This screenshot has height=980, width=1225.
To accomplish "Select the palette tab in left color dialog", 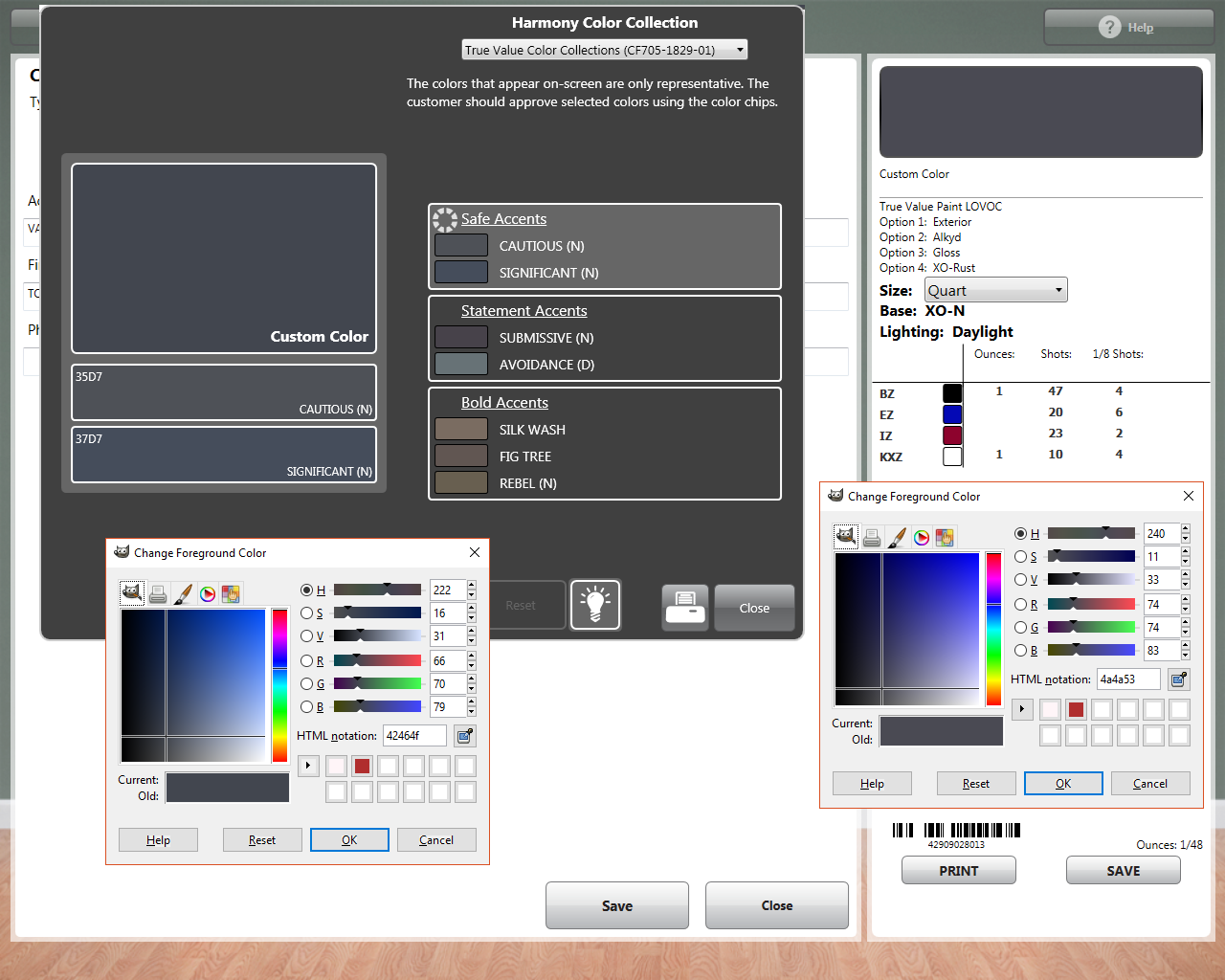I will click(231, 594).
